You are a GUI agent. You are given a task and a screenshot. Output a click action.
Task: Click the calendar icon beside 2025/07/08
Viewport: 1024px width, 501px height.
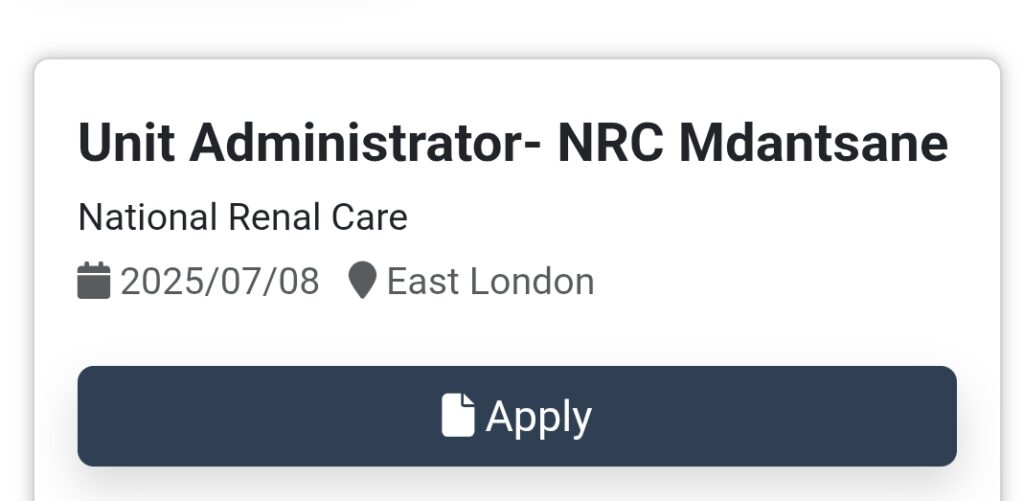point(93,281)
